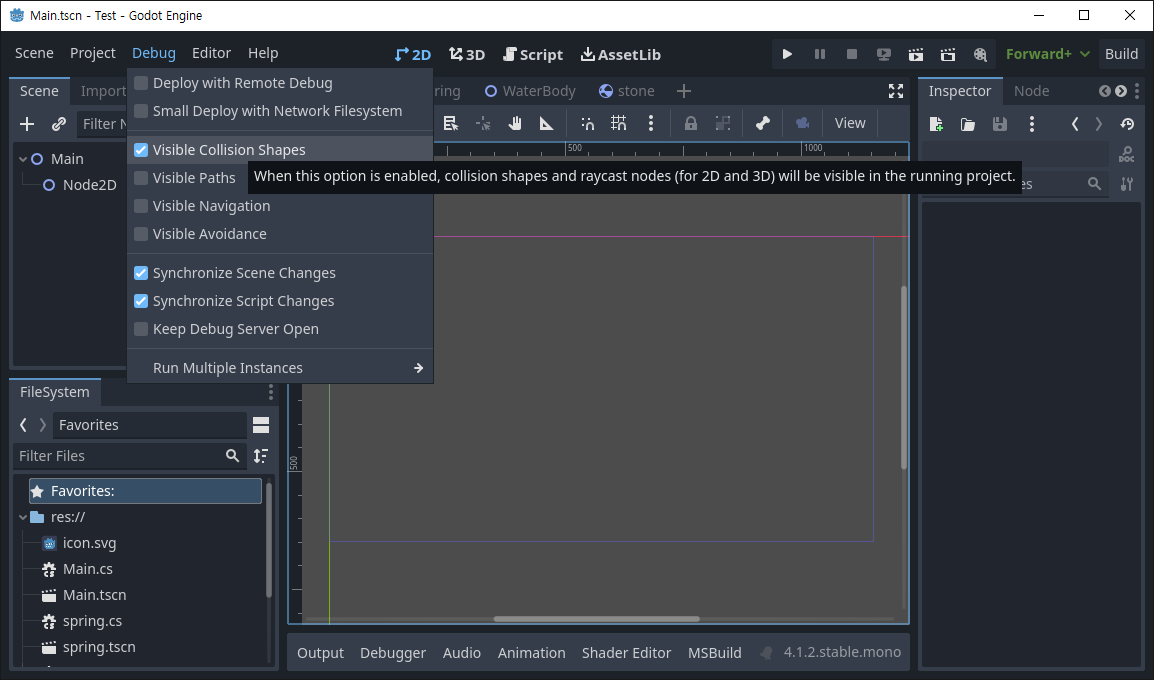Collapse the Main node tree
Screen dimensions: 1154x680
[23, 159]
